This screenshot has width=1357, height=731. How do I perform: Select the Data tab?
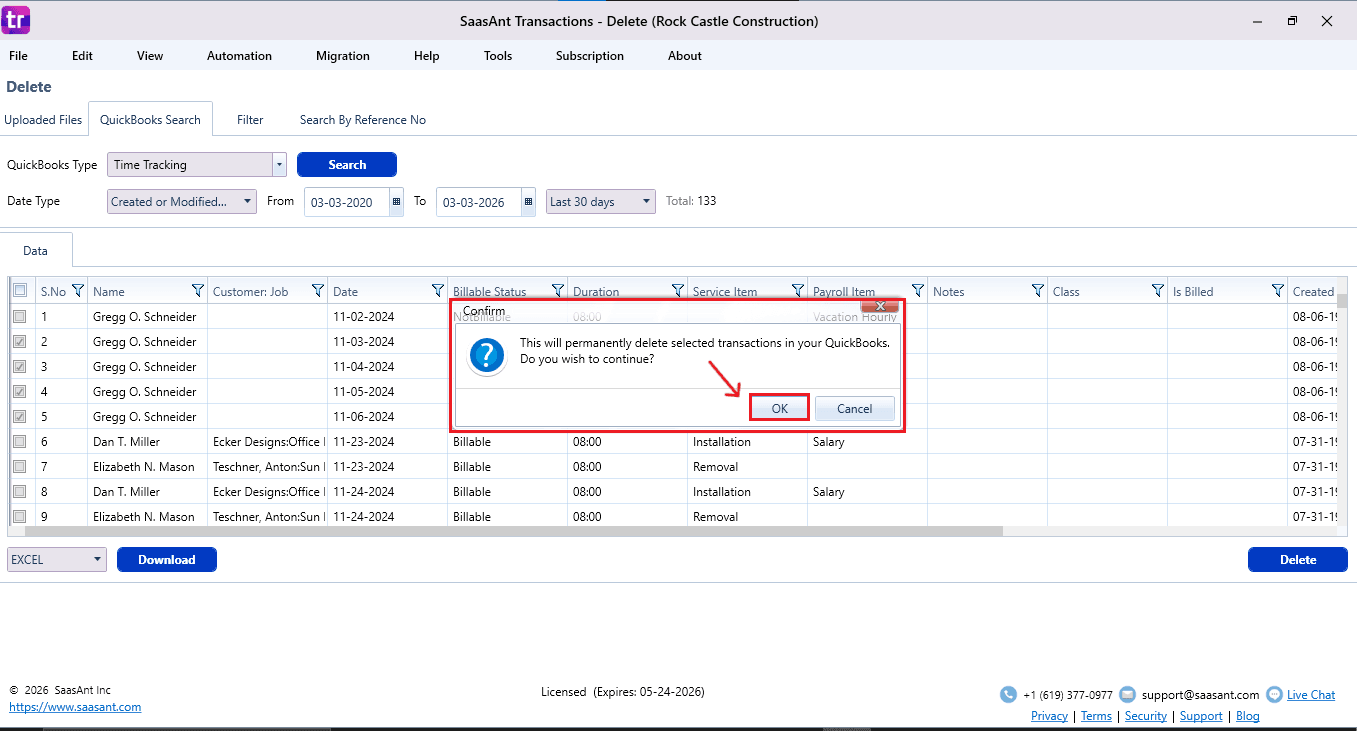click(x=36, y=251)
